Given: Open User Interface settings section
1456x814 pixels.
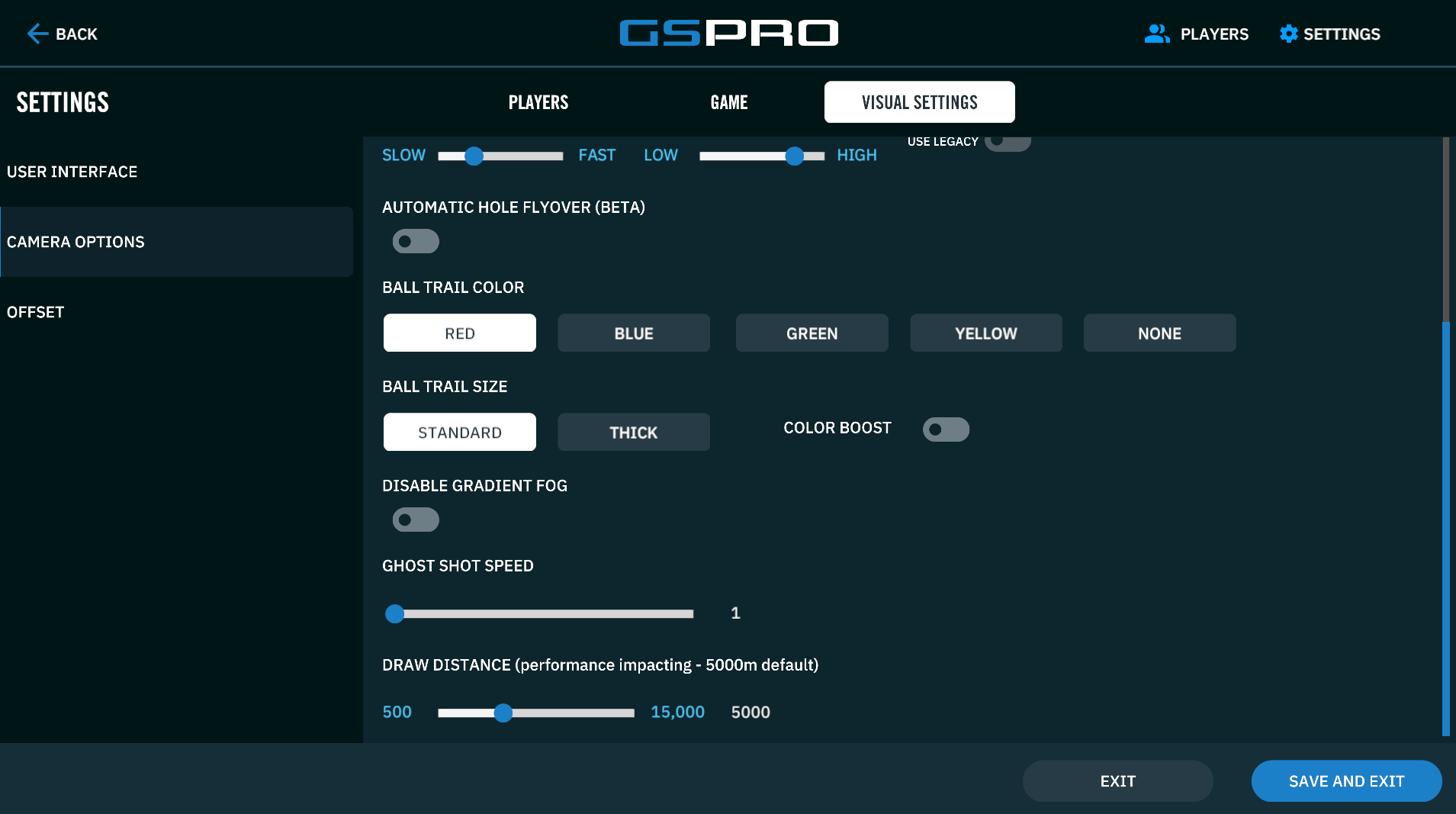Looking at the screenshot, I should [x=72, y=172].
